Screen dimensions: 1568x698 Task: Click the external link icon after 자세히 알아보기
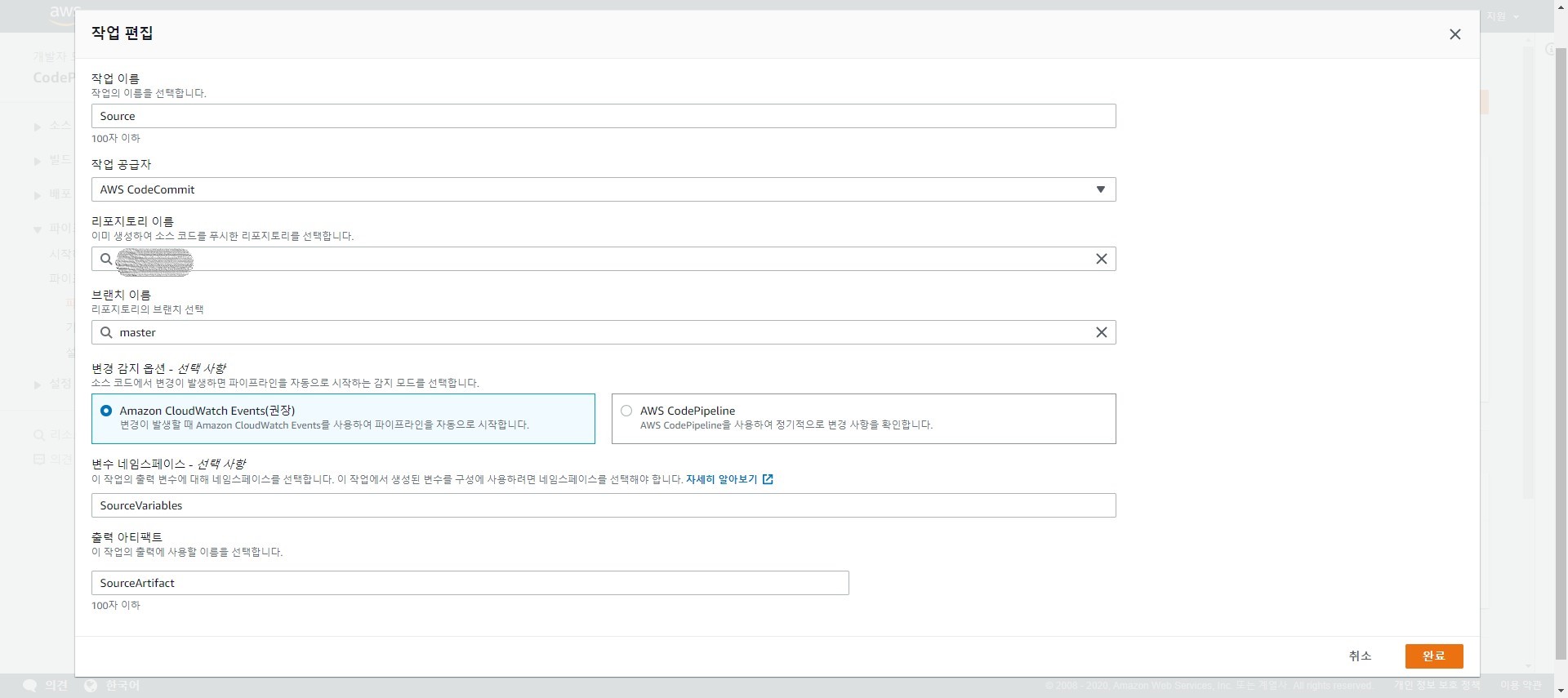point(768,479)
